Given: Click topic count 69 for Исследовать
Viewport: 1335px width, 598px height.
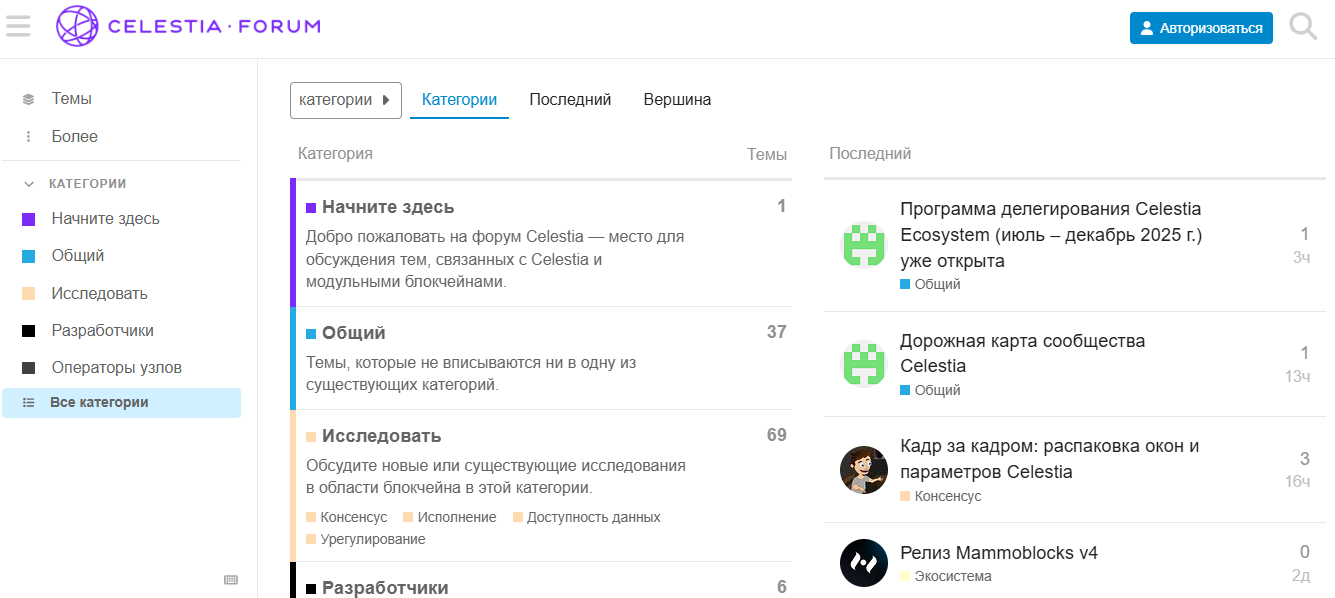Looking at the screenshot, I should [x=777, y=435].
